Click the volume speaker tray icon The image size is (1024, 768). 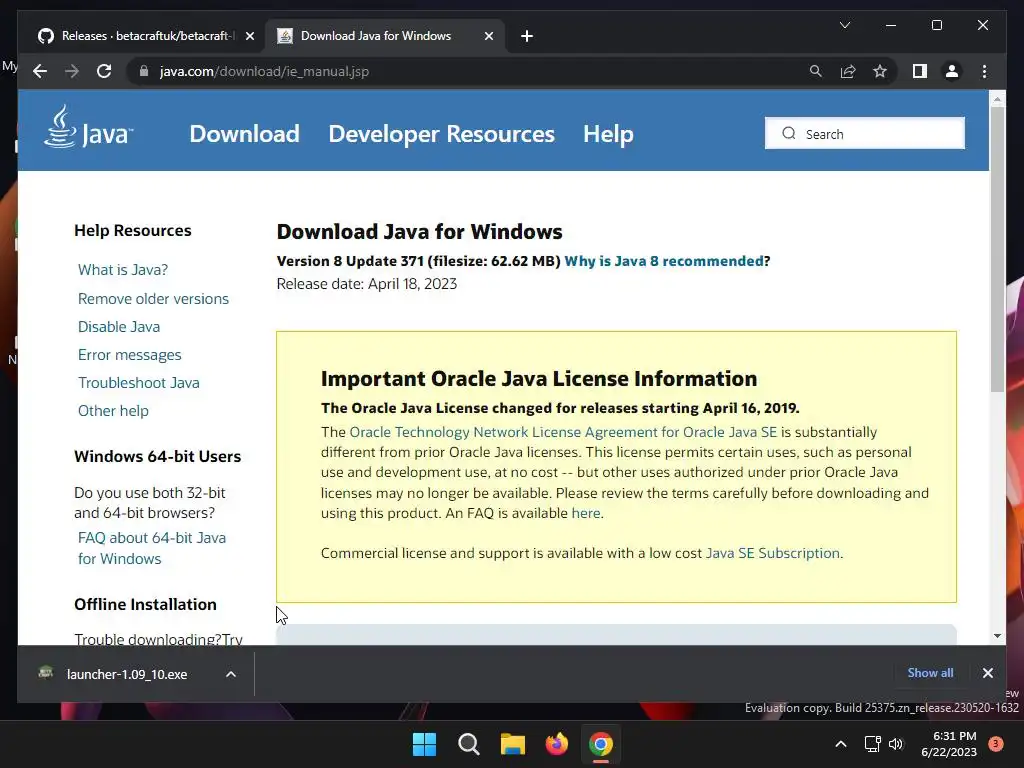click(896, 744)
